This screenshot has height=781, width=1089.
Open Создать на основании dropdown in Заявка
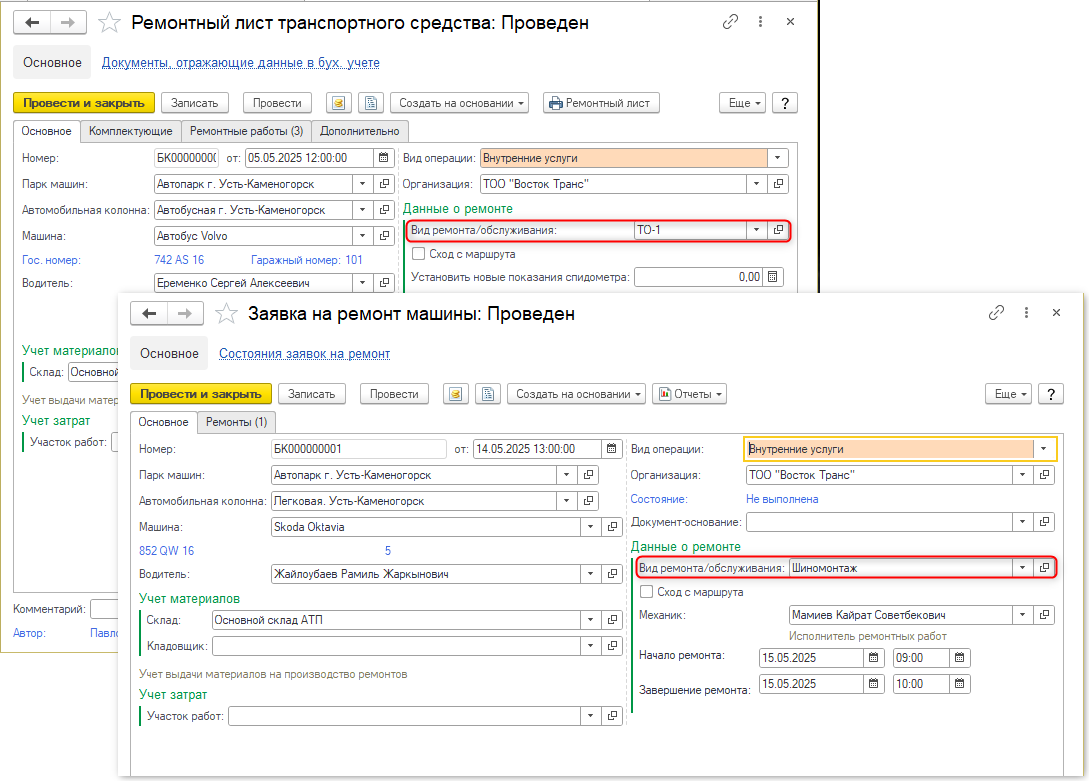pos(576,394)
